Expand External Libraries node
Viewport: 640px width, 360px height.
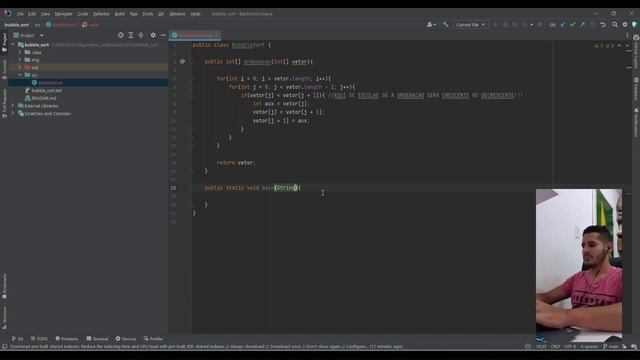pos(13,106)
